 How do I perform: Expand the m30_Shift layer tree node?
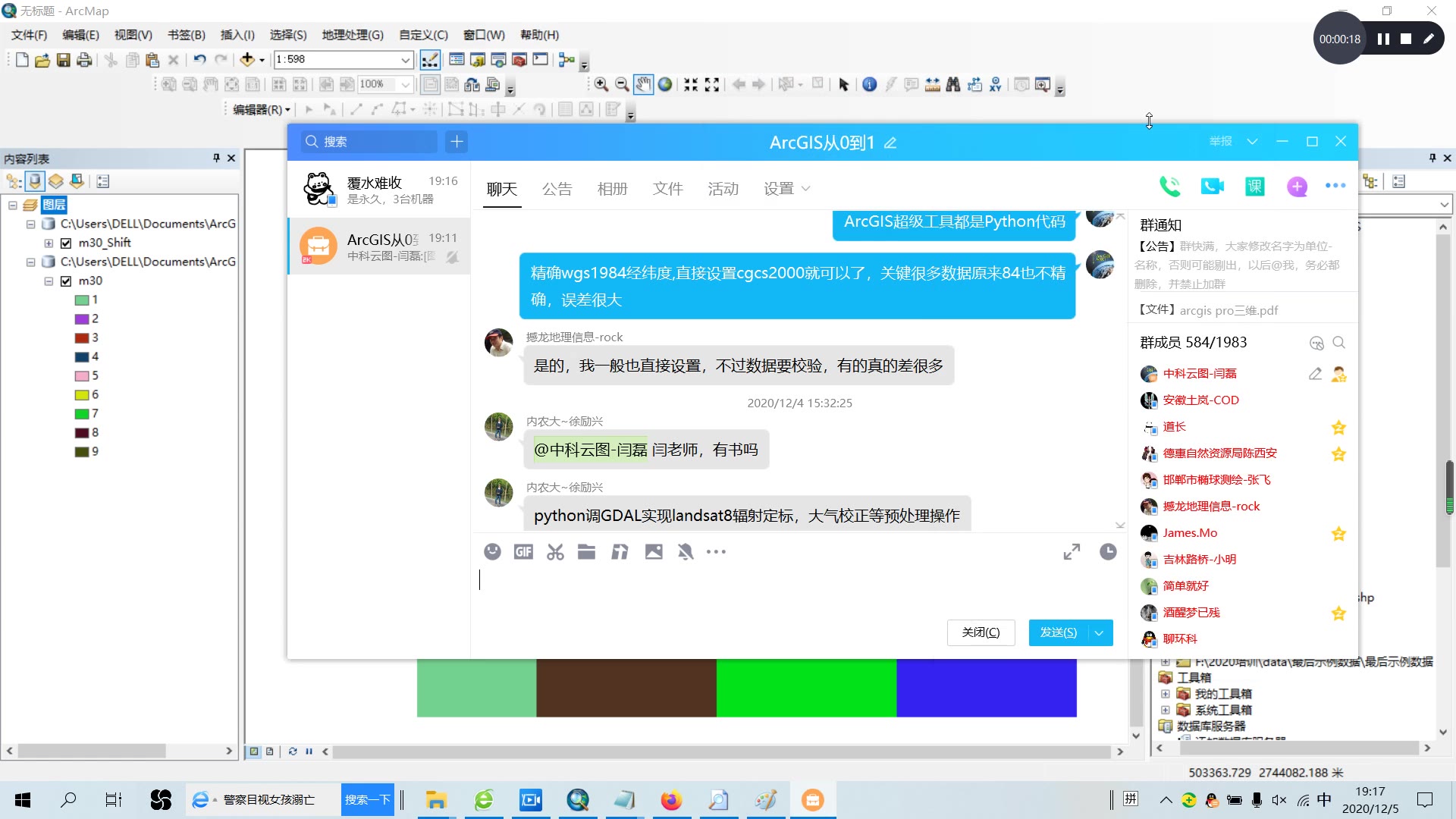pyautogui.click(x=49, y=243)
